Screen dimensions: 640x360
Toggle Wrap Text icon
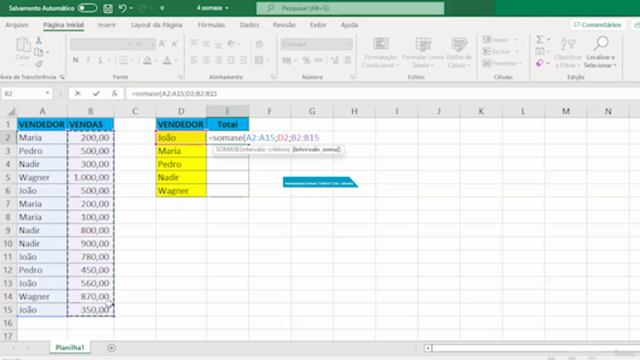(x=259, y=43)
